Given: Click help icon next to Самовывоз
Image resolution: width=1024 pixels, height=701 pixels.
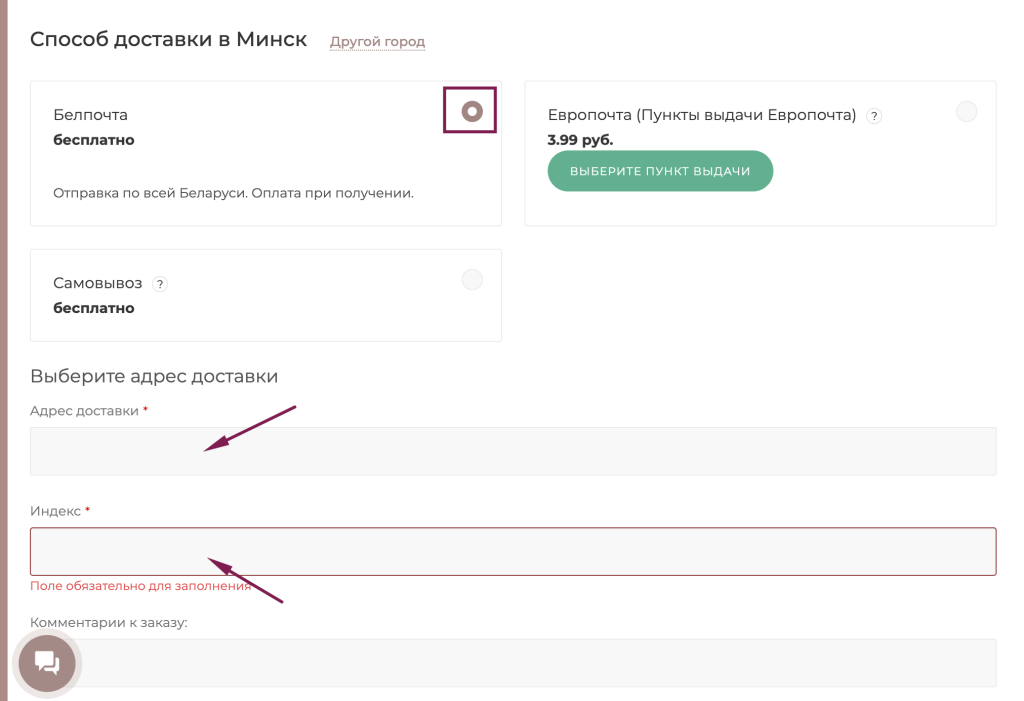Looking at the screenshot, I should (x=160, y=284).
